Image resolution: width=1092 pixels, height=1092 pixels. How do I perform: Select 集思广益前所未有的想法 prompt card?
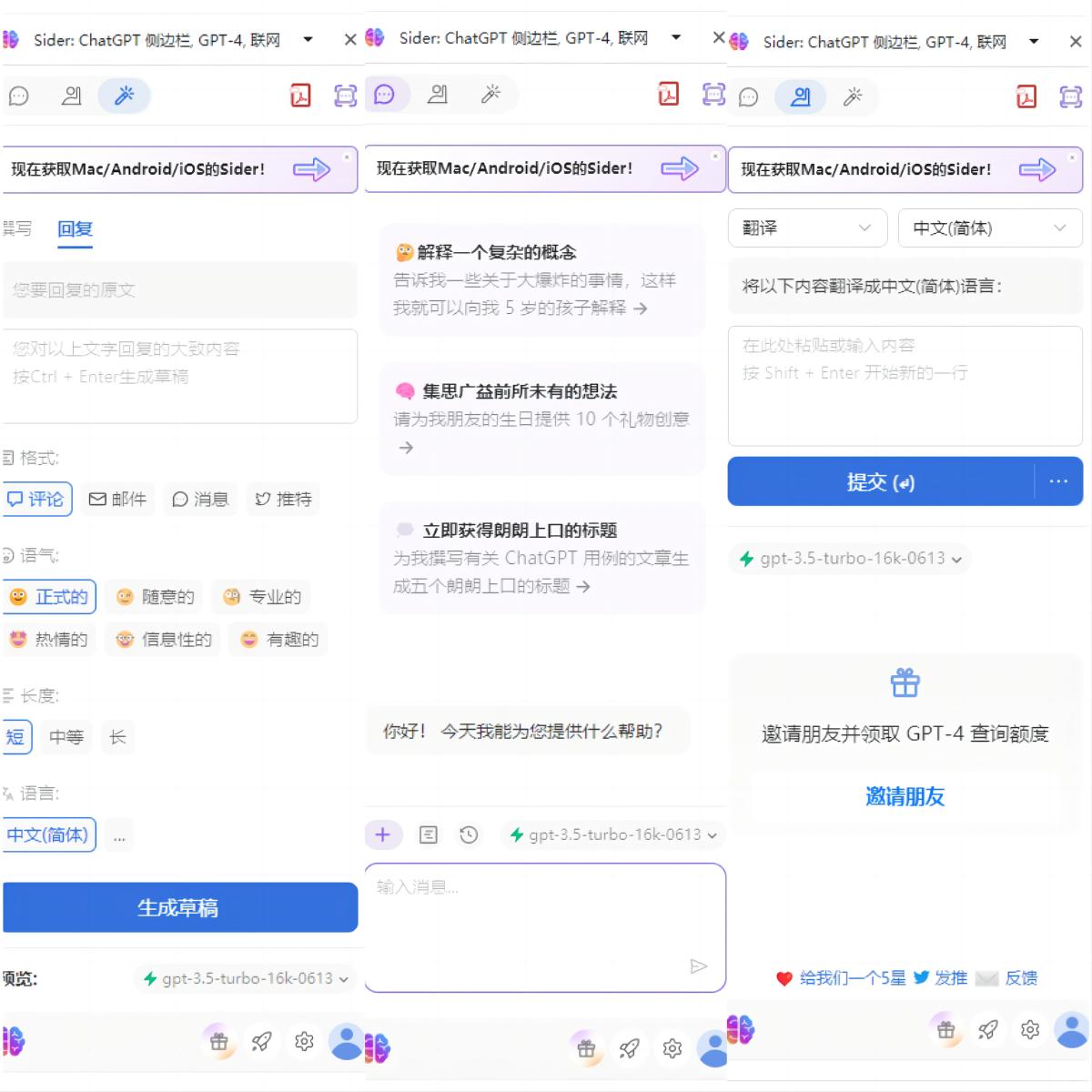pyautogui.click(x=542, y=419)
